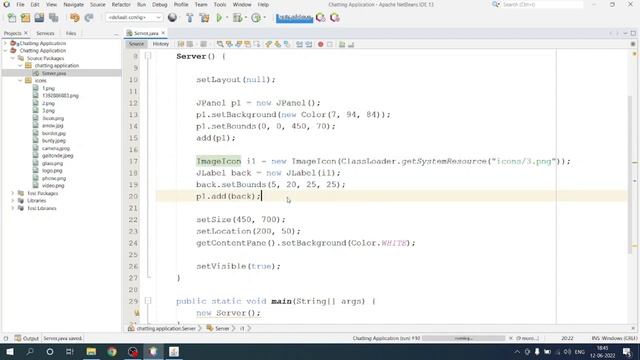Open the Profile Project dropdown arrow
This screenshot has width=640, height=360.
tap(264, 18)
